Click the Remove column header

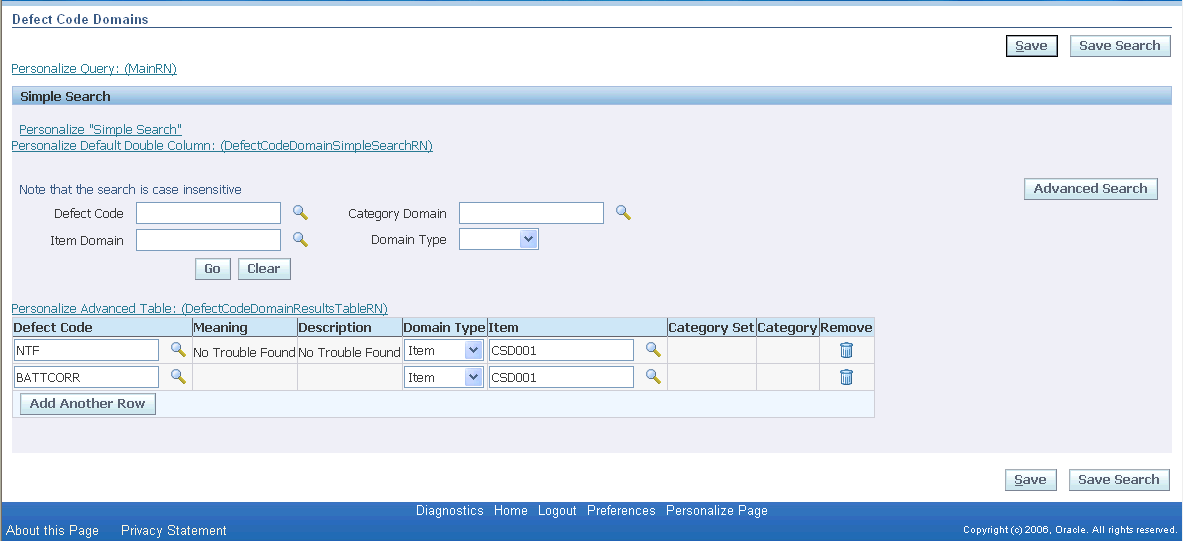[x=846, y=327]
